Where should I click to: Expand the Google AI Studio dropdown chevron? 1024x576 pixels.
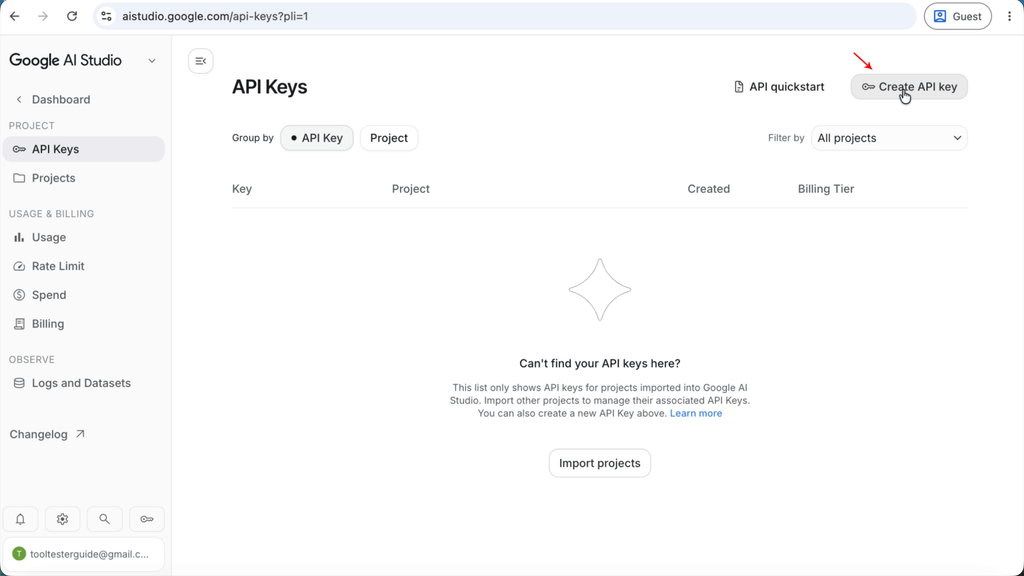point(152,61)
